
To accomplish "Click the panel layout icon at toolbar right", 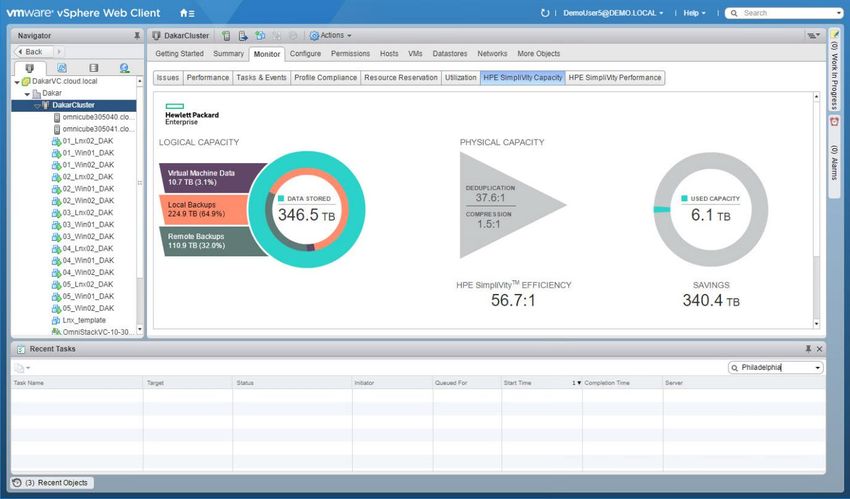I will (x=813, y=36).
